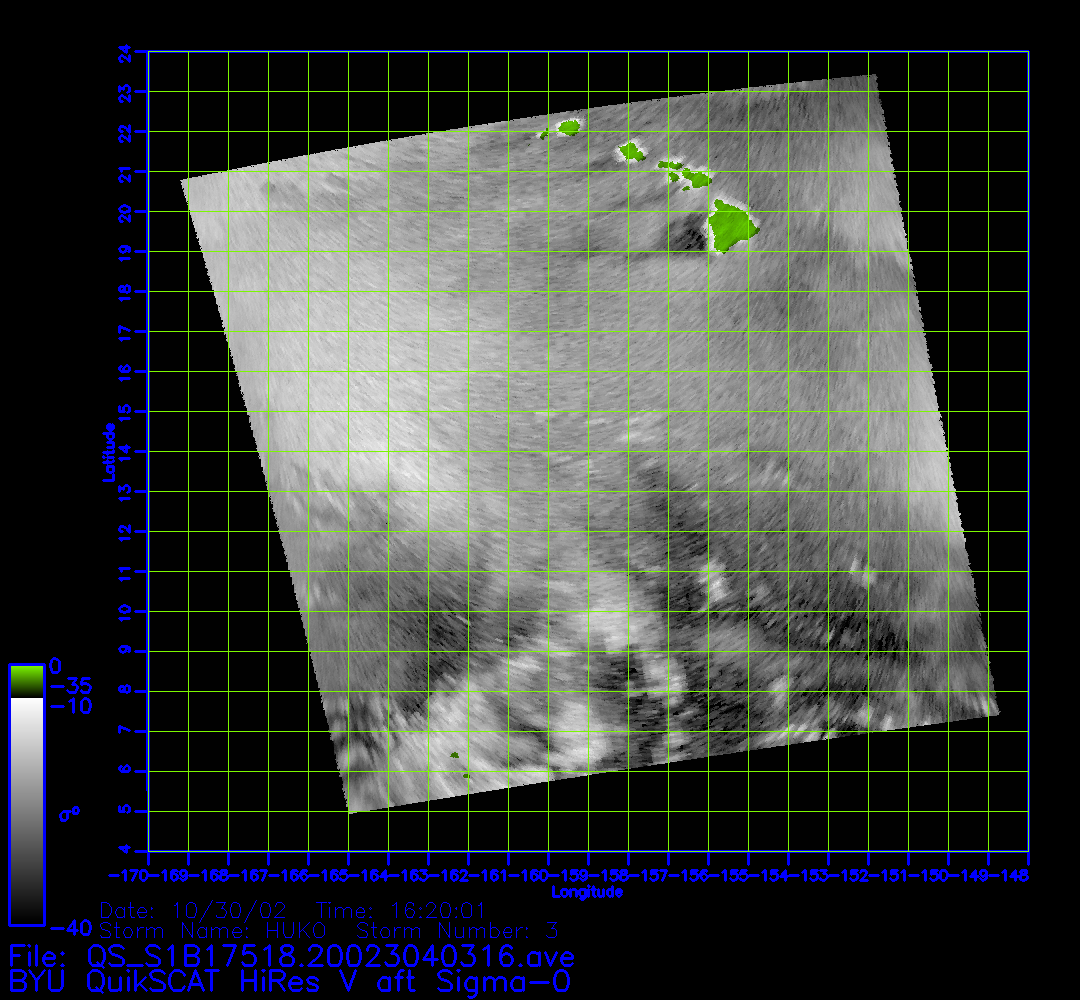Screen dimensions: 1080x1000
Task: Click the green Kauai island near latitude 22
Action: (x=569, y=127)
